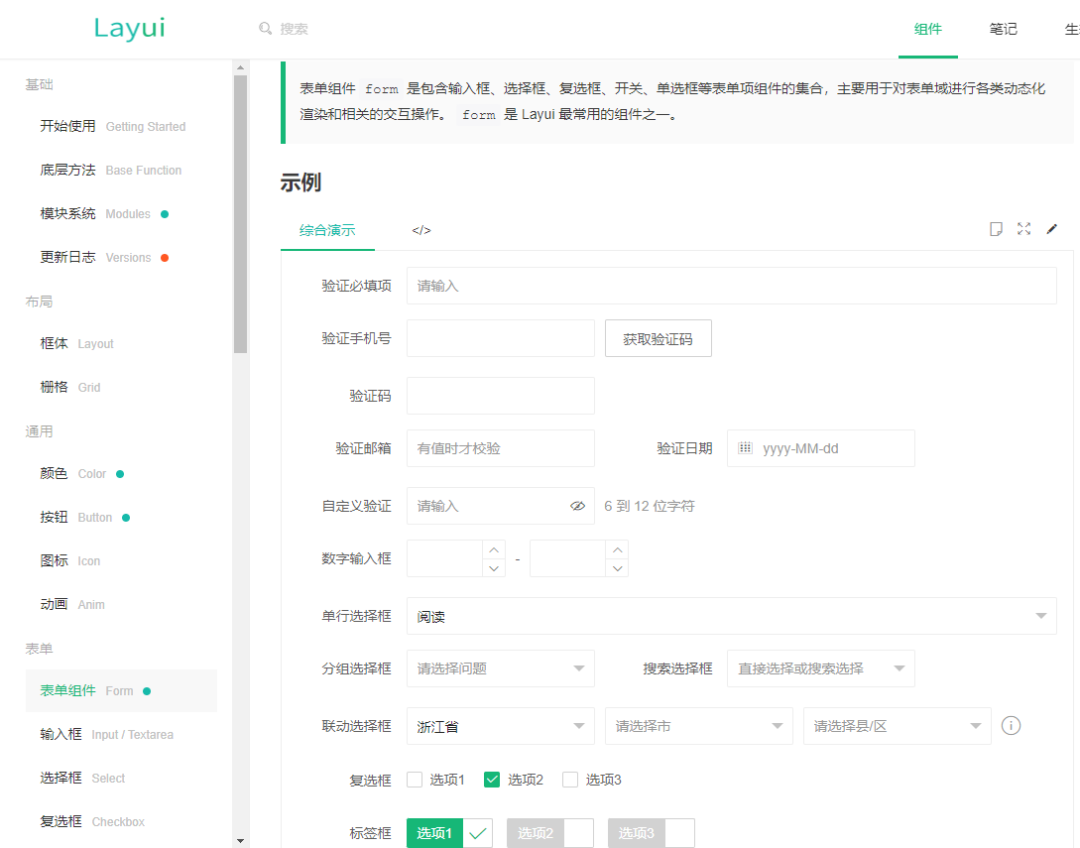The width and height of the screenshot is (1080, 848).
Task: Open the 单行选择框 dropdown showing 阅读
Action: 731,616
